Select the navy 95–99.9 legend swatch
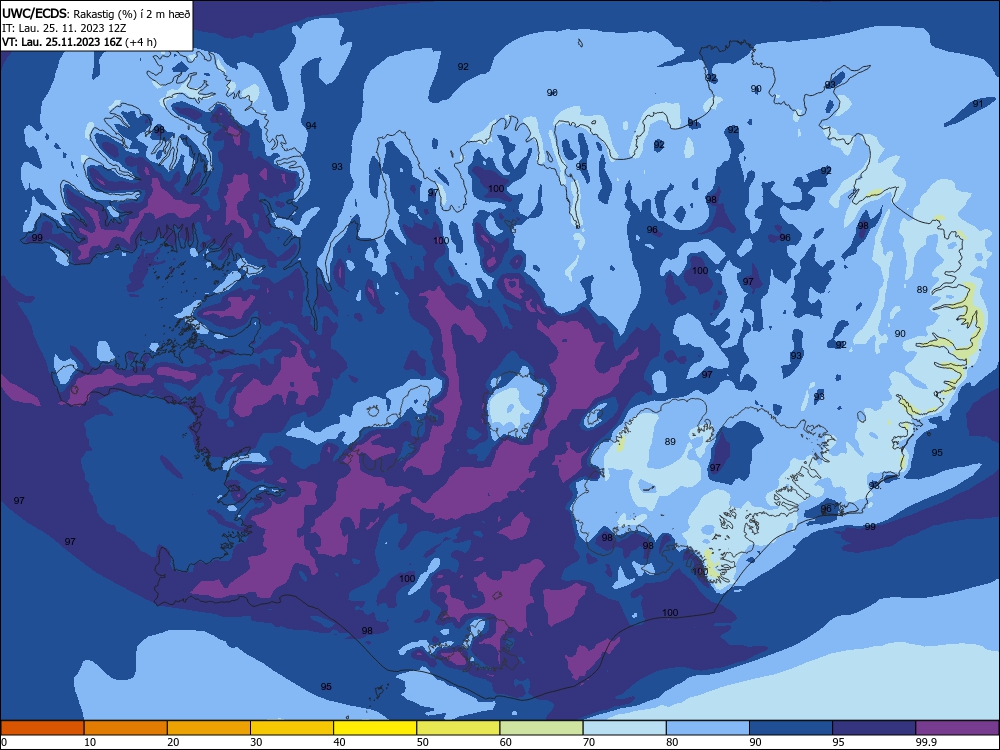This screenshot has width=1000, height=750. 874,728
